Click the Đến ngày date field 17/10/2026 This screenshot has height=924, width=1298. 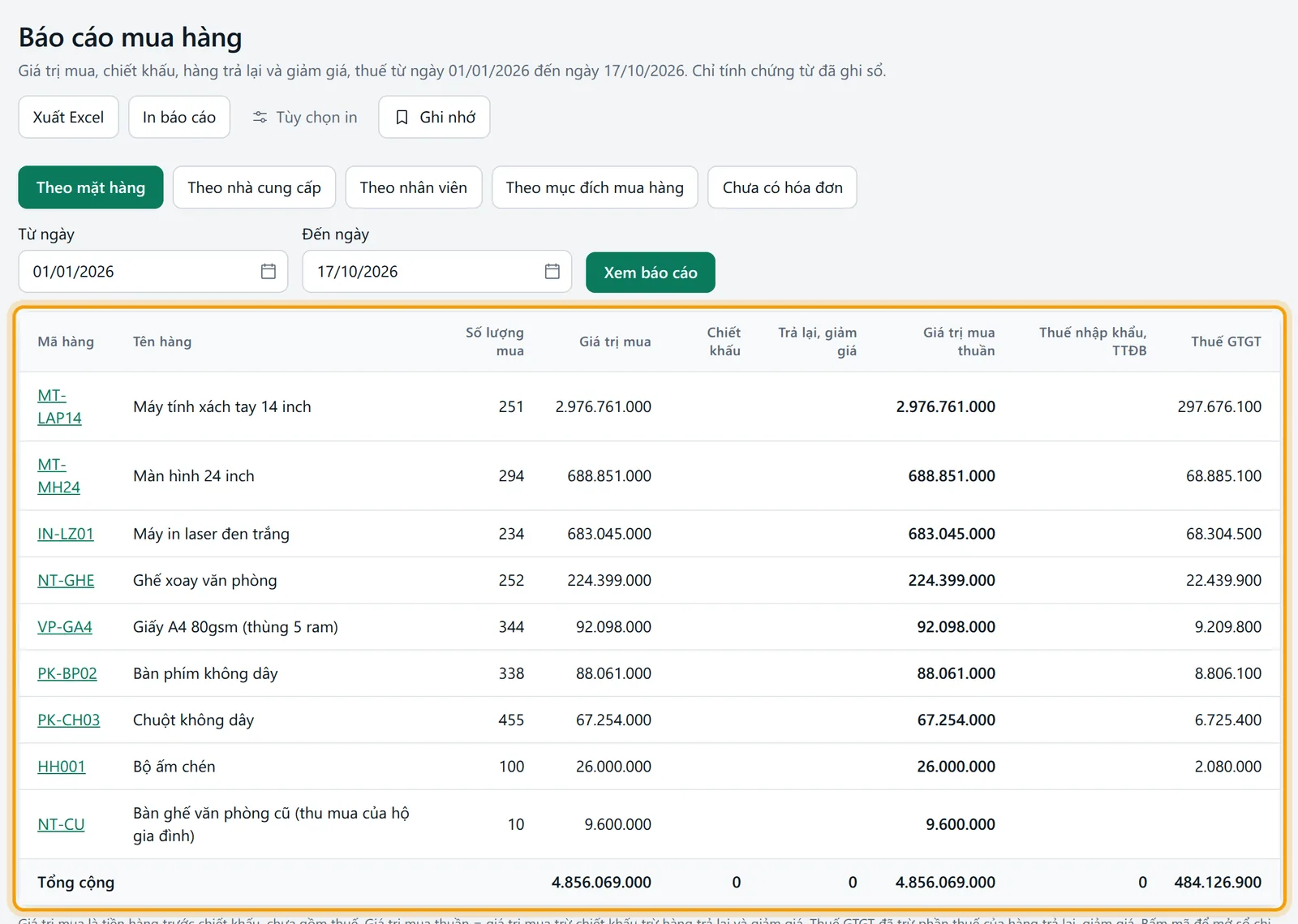[x=437, y=272]
